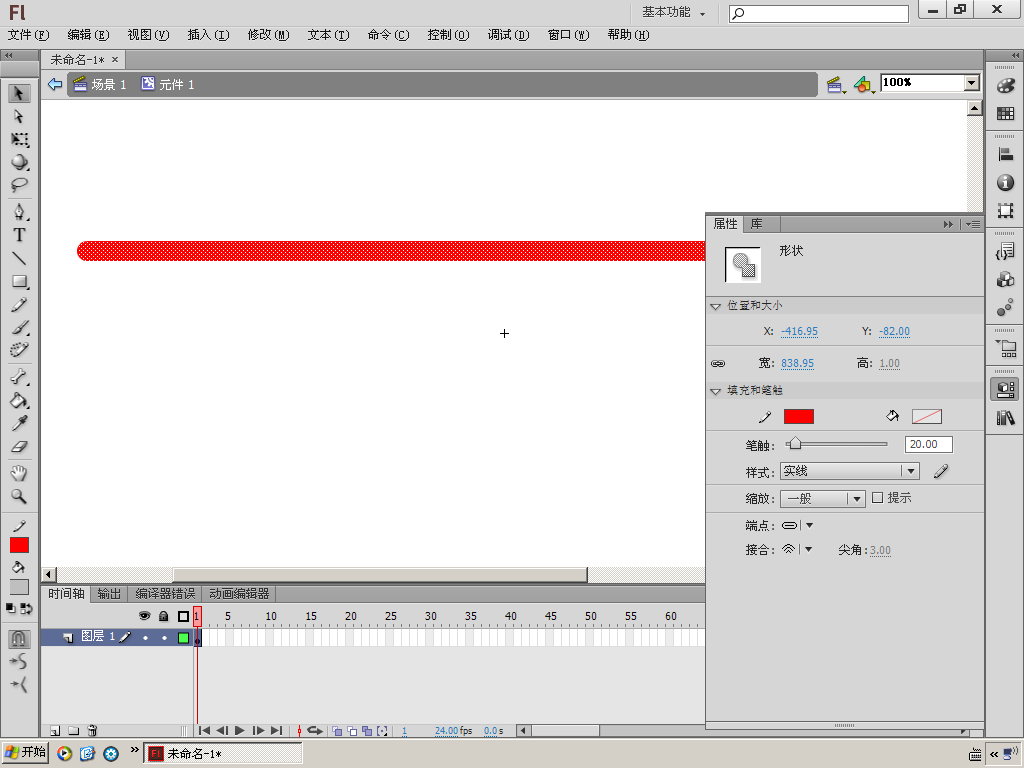Click the Edit Symbols icon

pos(863,84)
